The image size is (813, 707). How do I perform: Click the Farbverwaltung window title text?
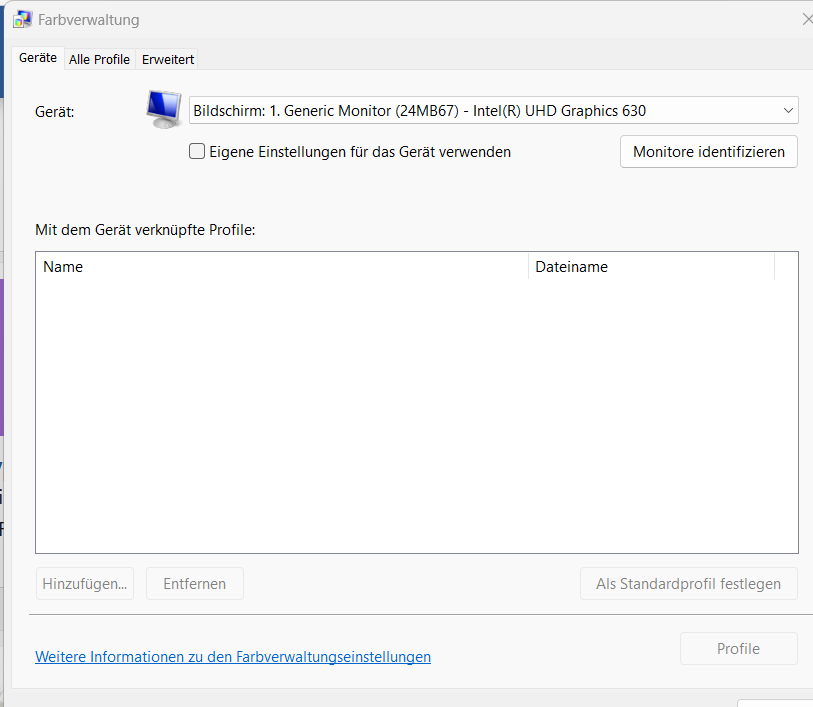click(x=89, y=20)
